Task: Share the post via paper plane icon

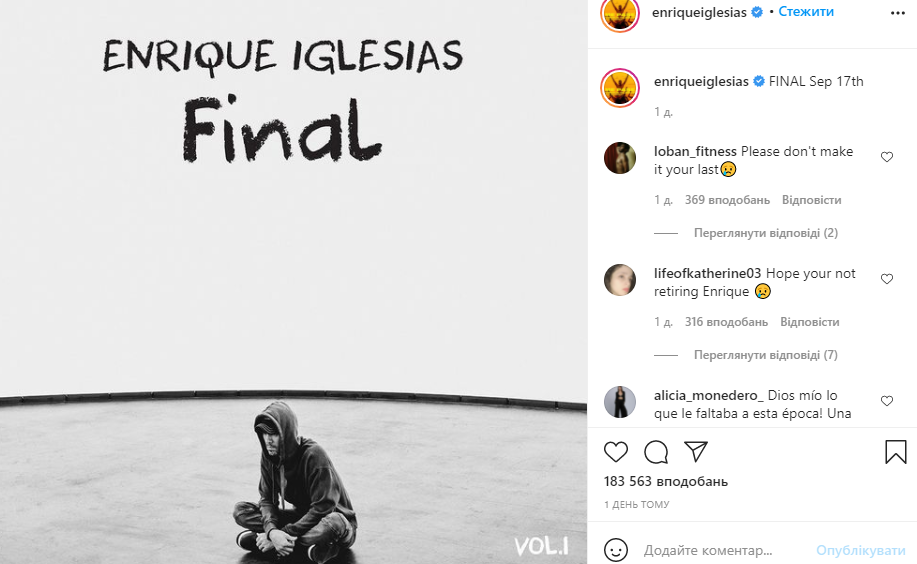Action: (696, 451)
